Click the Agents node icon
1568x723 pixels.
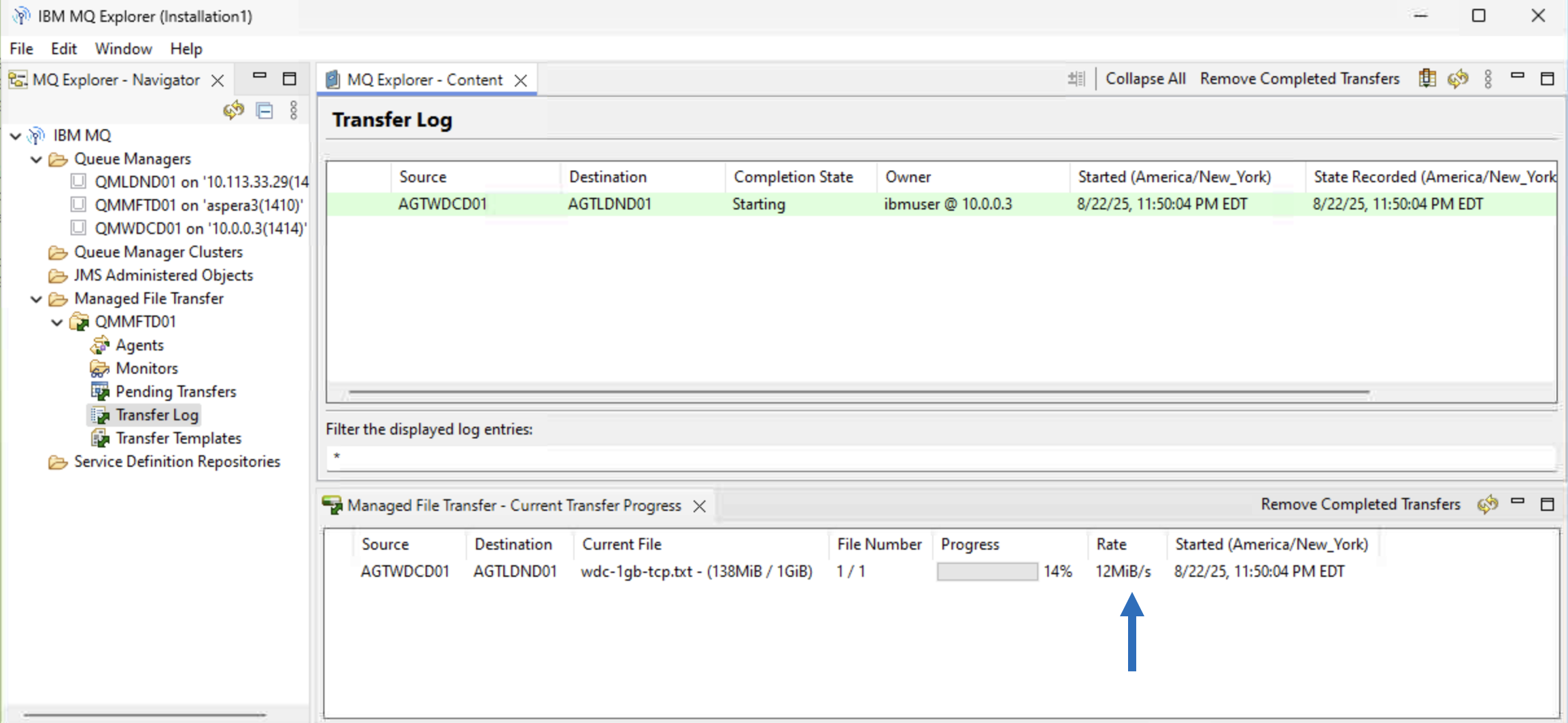tap(100, 345)
